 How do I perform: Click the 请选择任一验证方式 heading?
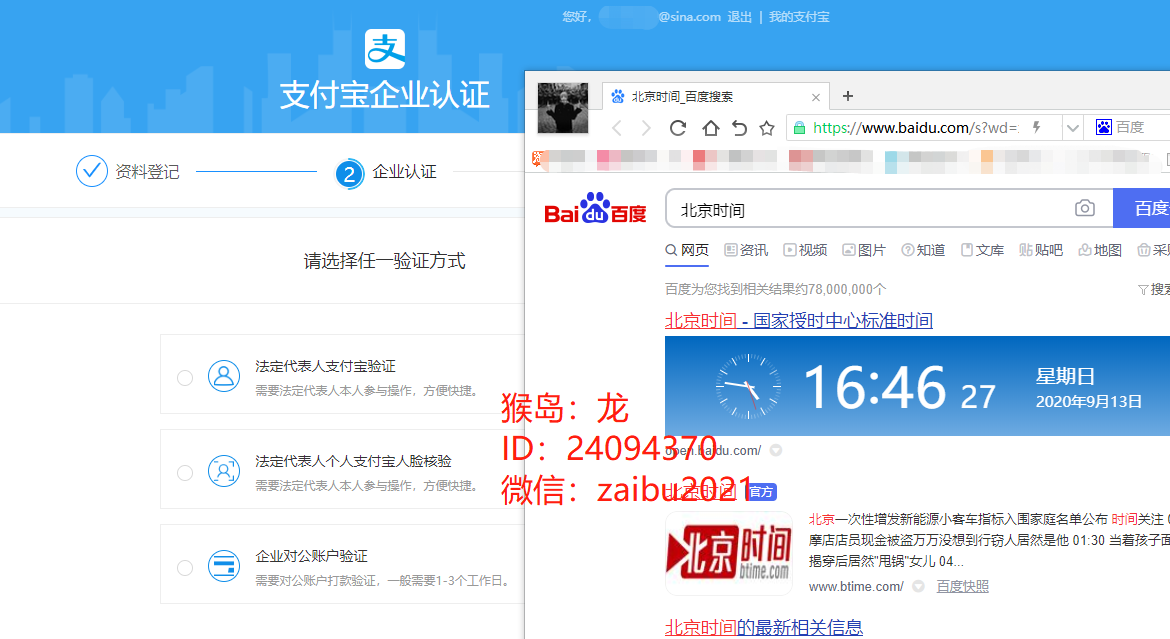tap(384, 261)
